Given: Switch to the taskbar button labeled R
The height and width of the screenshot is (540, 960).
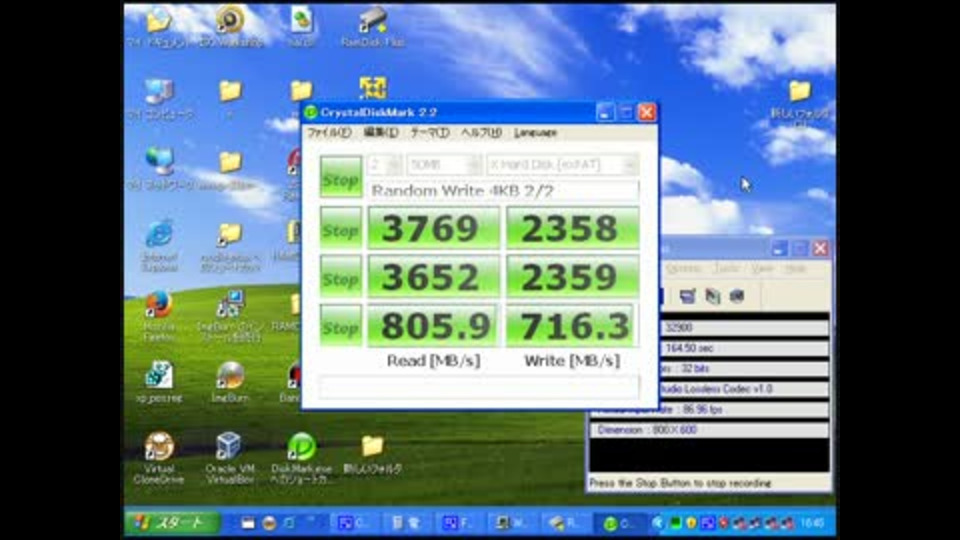Looking at the screenshot, I should [x=567, y=523].
